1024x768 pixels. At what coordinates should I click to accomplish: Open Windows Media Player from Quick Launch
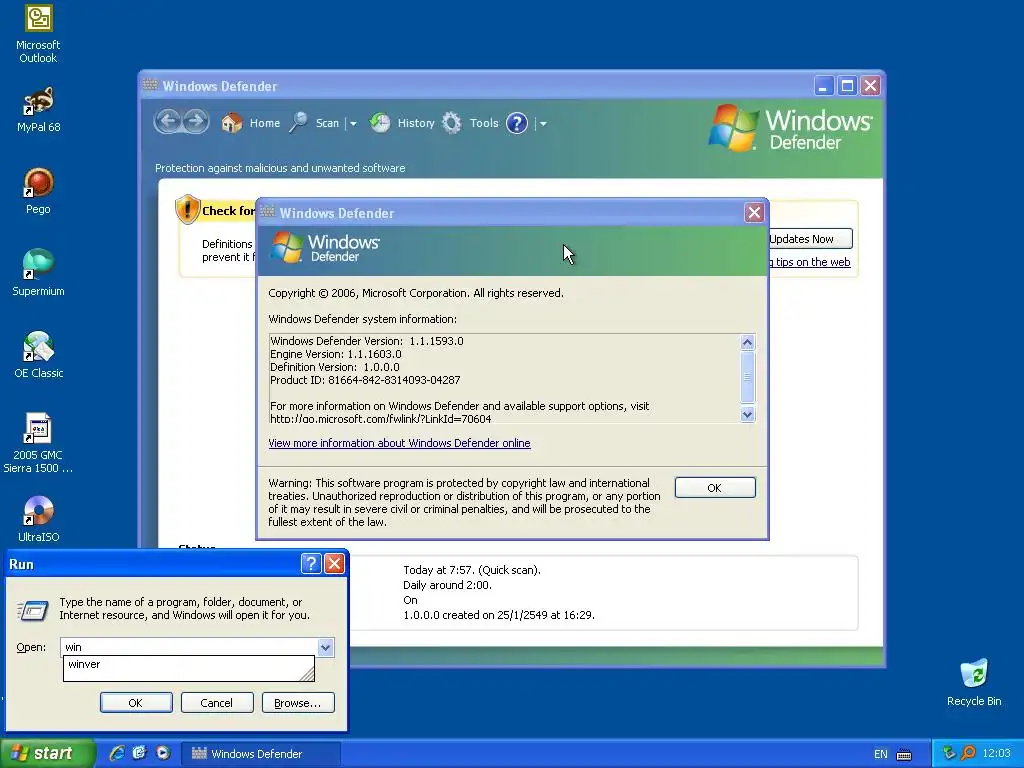pos(163,753)
